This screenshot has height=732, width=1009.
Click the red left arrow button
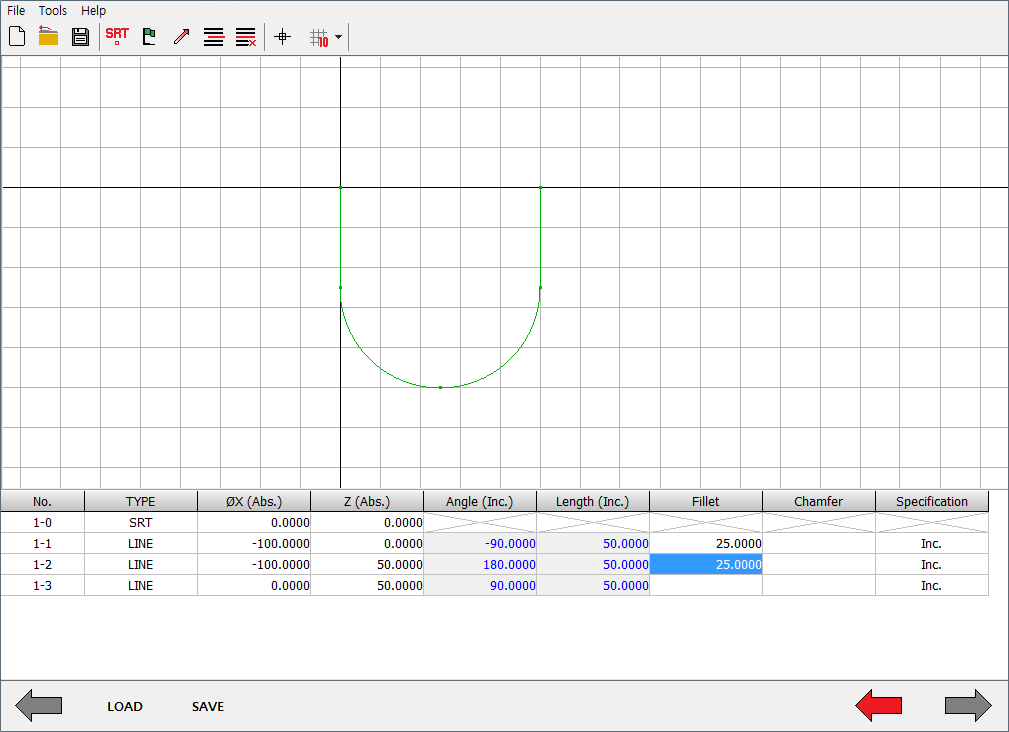[x=878, y=706]
